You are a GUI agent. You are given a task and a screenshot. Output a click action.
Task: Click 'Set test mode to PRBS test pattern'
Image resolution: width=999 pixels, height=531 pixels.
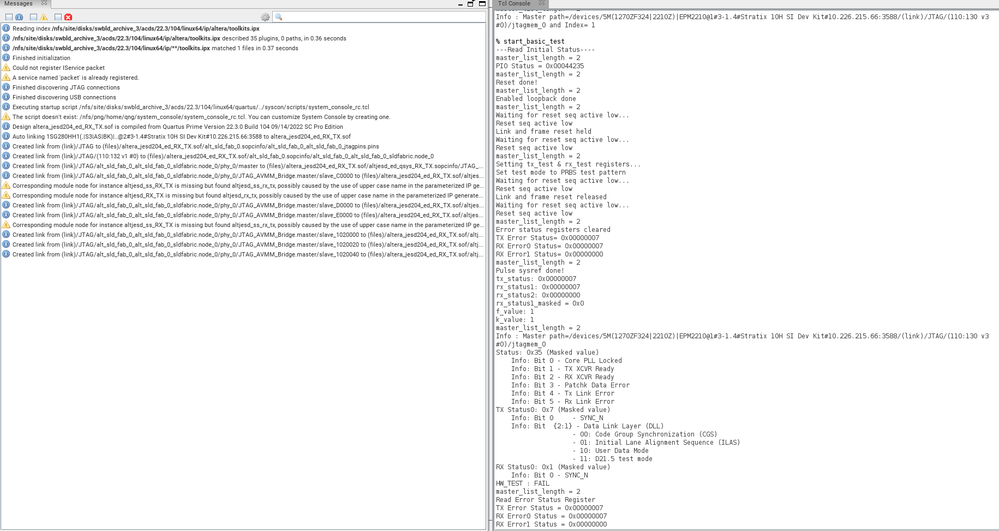pos(561,172)
